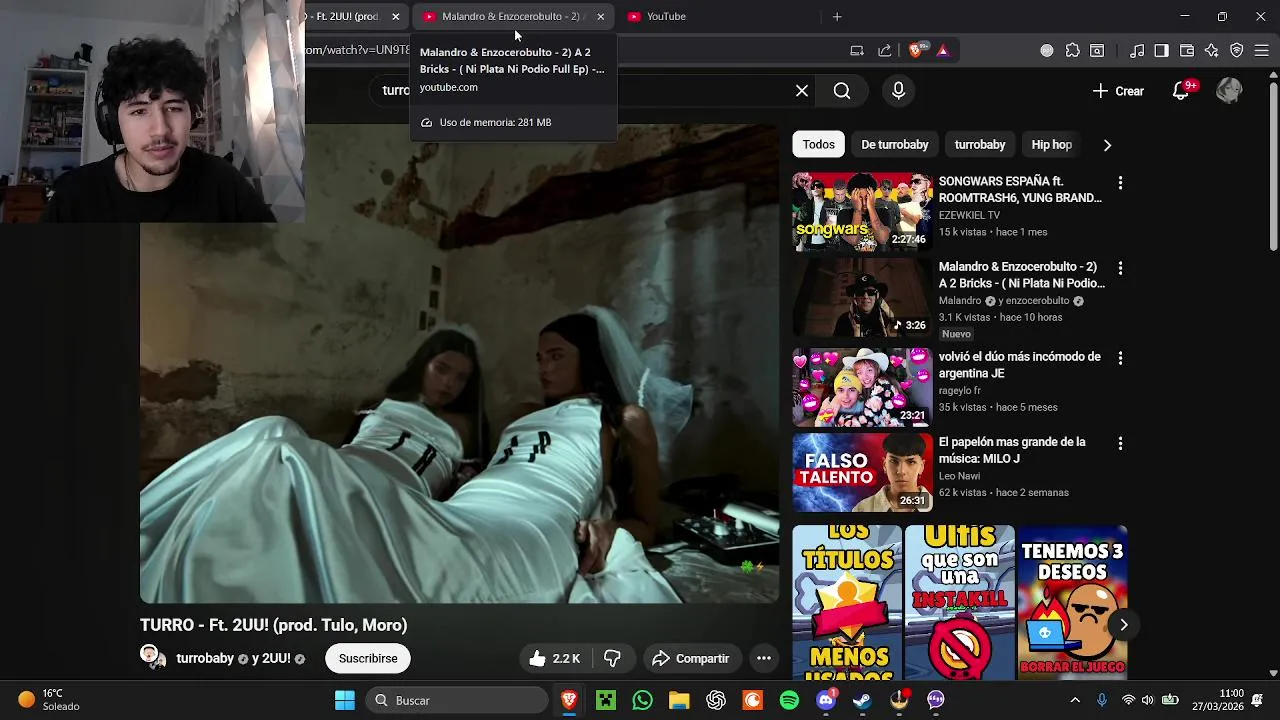Open more actions three-dot menu under video

764,658
